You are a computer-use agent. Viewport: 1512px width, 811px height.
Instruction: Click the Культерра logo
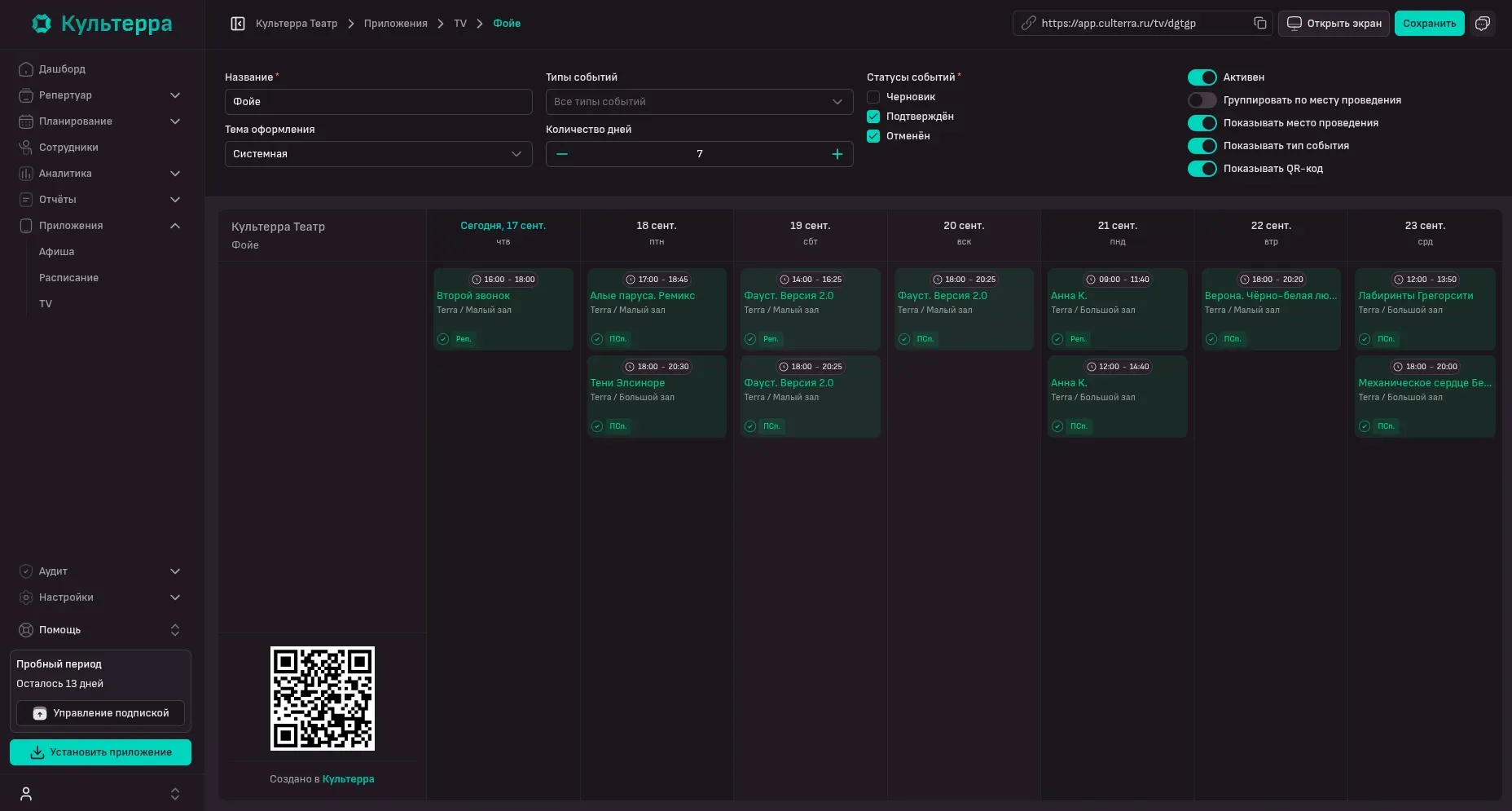[102, 24]
